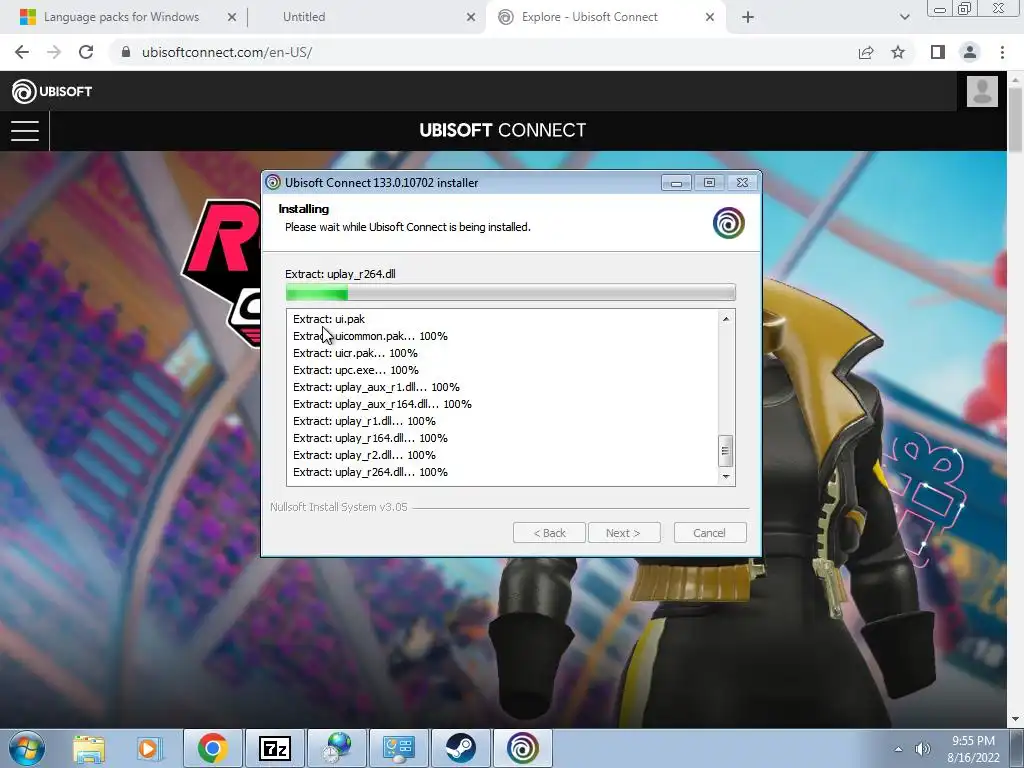Select log line 'upc.exe... 100%'

click(x=356, y=370)
